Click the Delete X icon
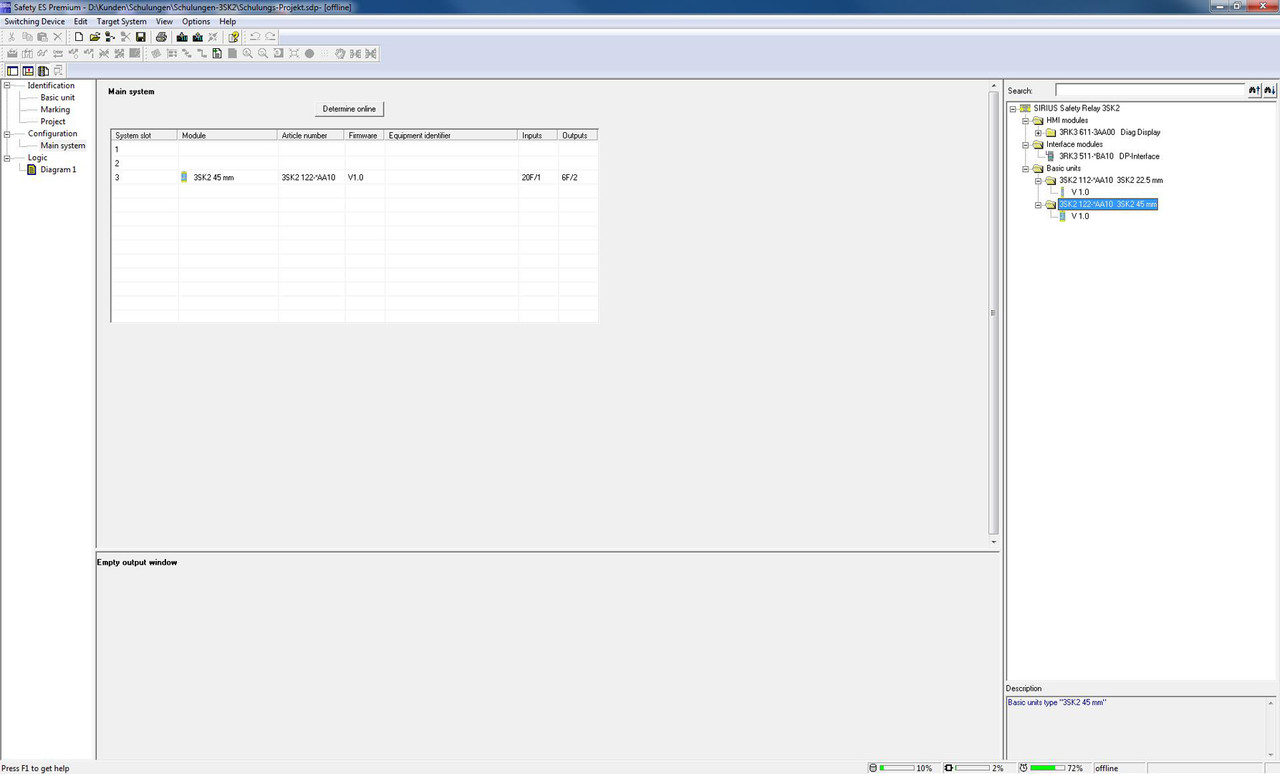 click(58, 37)
